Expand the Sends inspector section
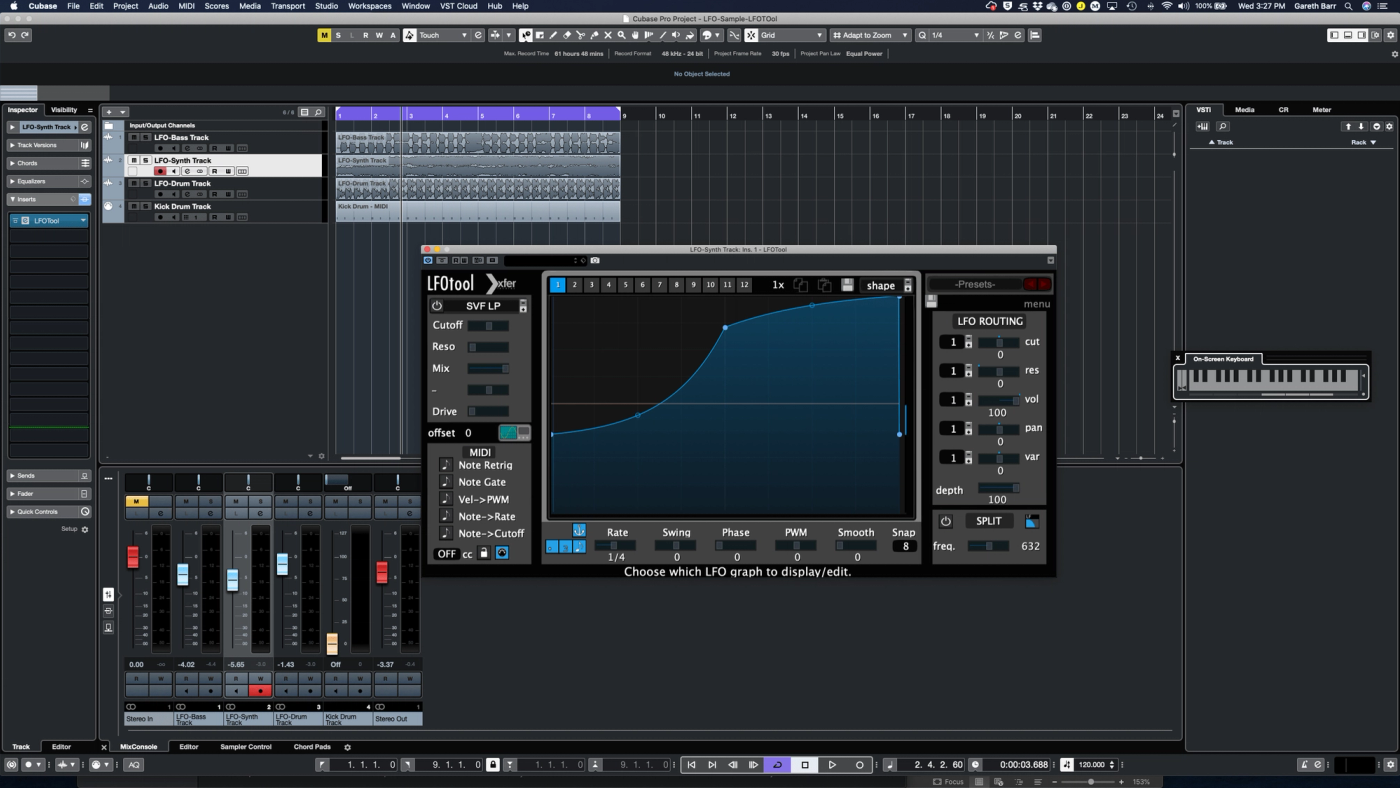Image resolution: width=1400 pixels, height=788 pixels. pos(13,476)
